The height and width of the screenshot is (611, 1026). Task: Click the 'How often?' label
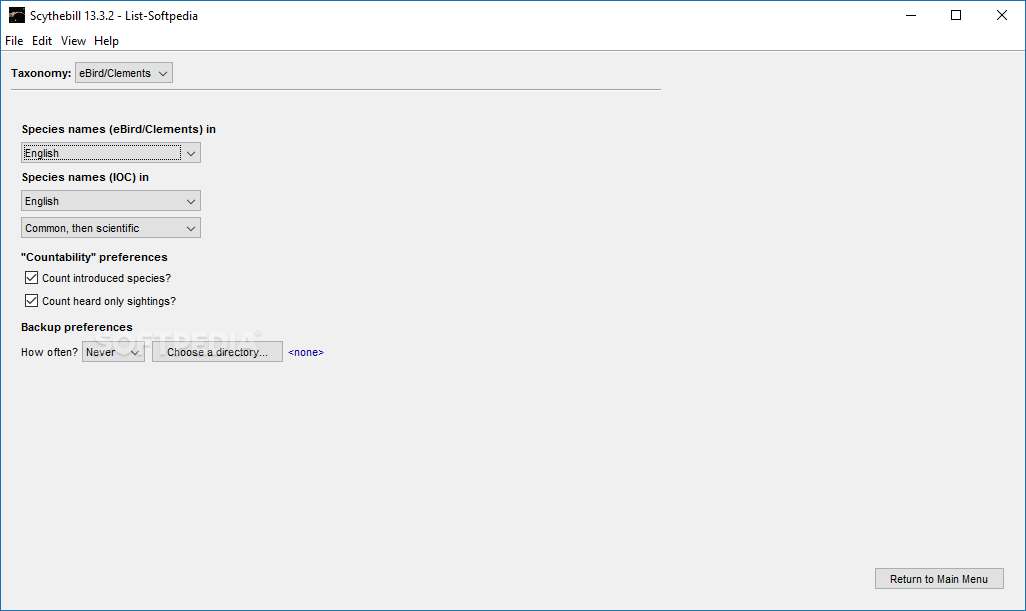49,352
